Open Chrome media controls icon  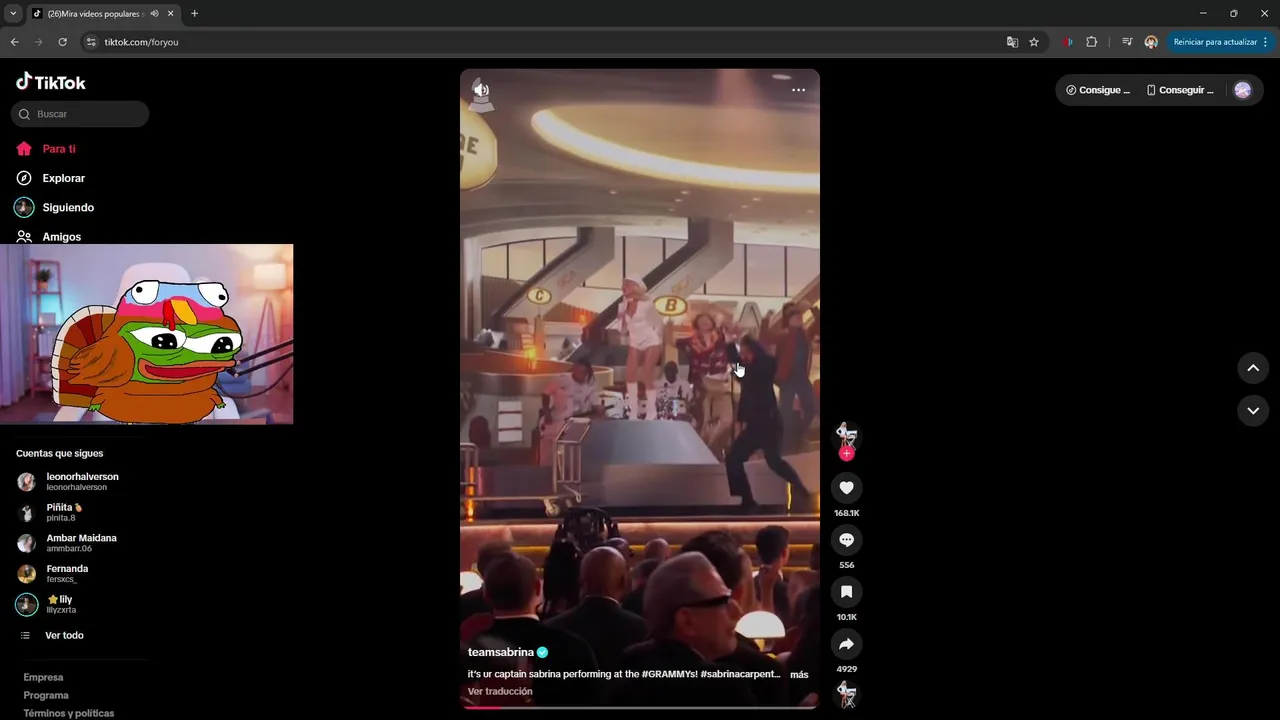click(1127, 42)
